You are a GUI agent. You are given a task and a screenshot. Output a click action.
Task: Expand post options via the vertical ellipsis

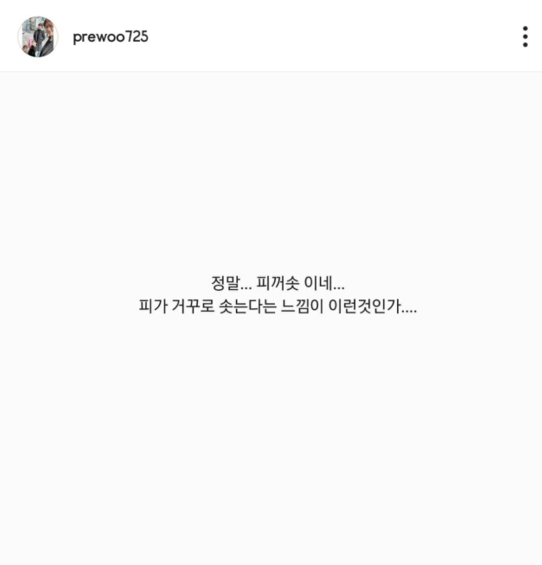tap(525, 36)
